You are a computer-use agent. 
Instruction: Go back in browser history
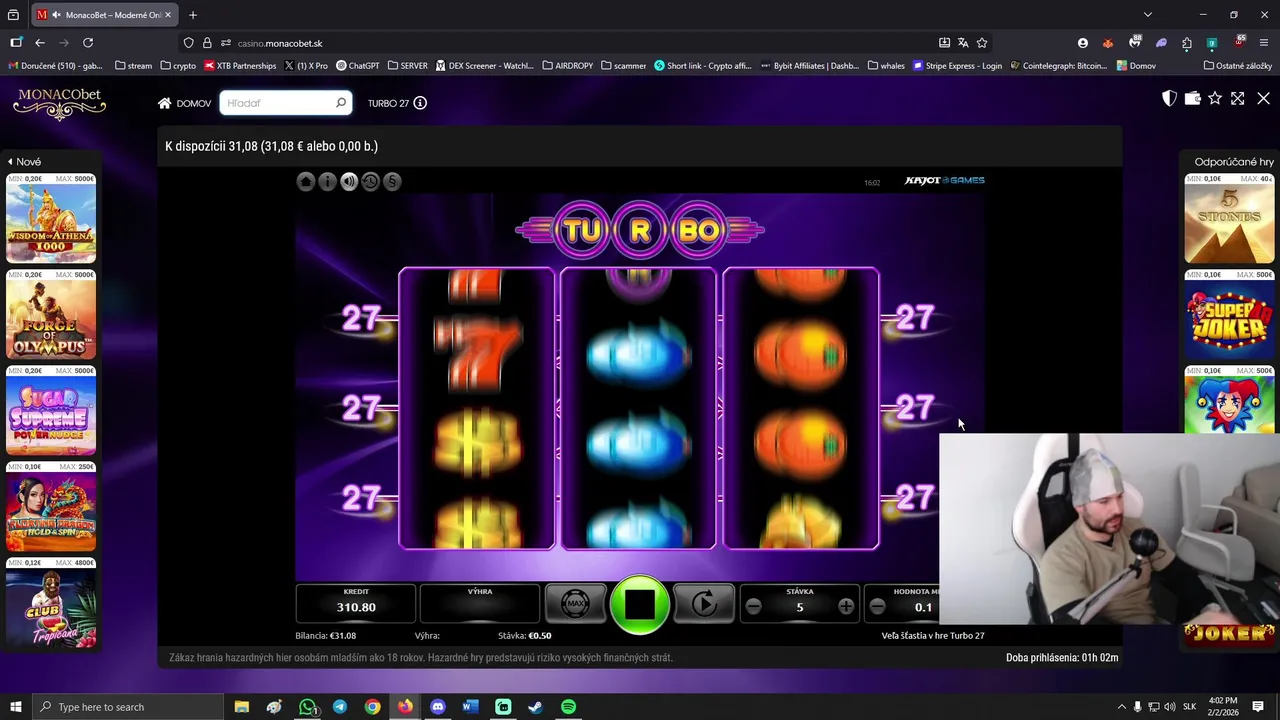coord(40,43)
